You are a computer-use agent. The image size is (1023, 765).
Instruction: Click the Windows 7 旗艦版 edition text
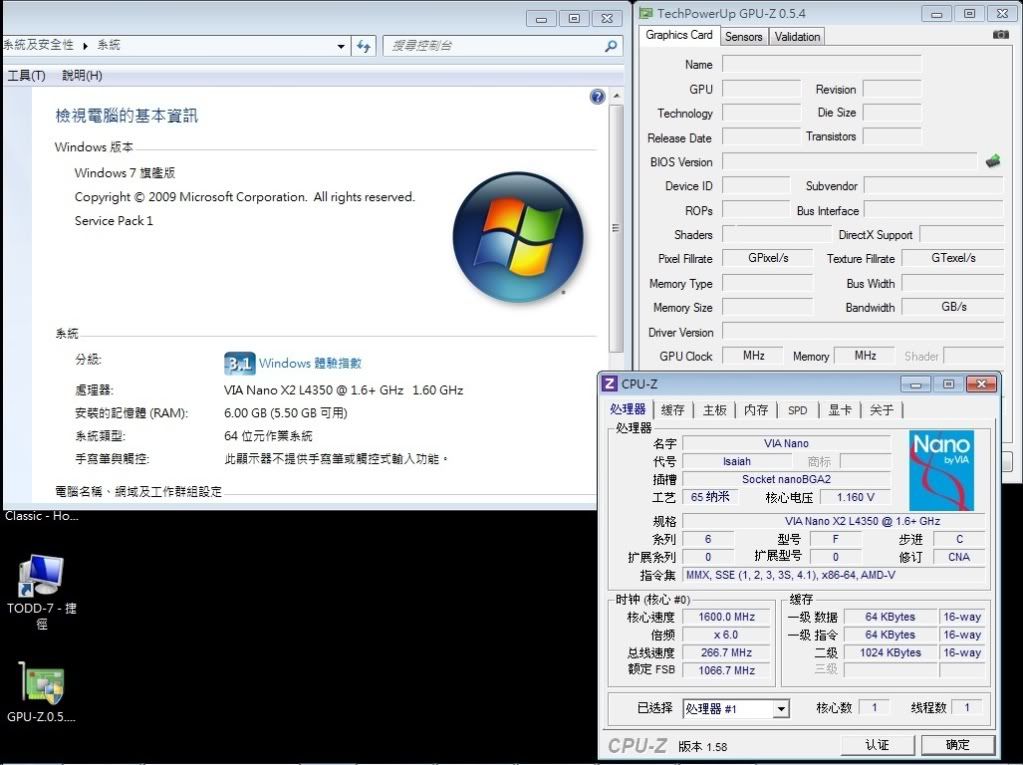point(125,173)
